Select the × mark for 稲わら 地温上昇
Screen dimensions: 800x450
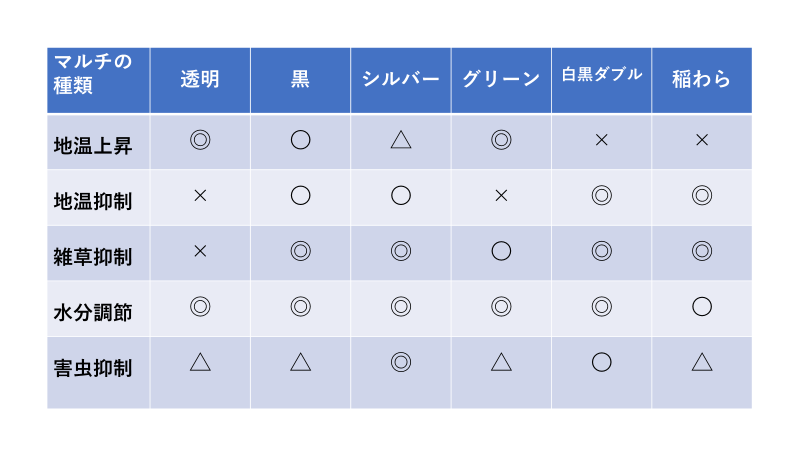click(702, 140)
